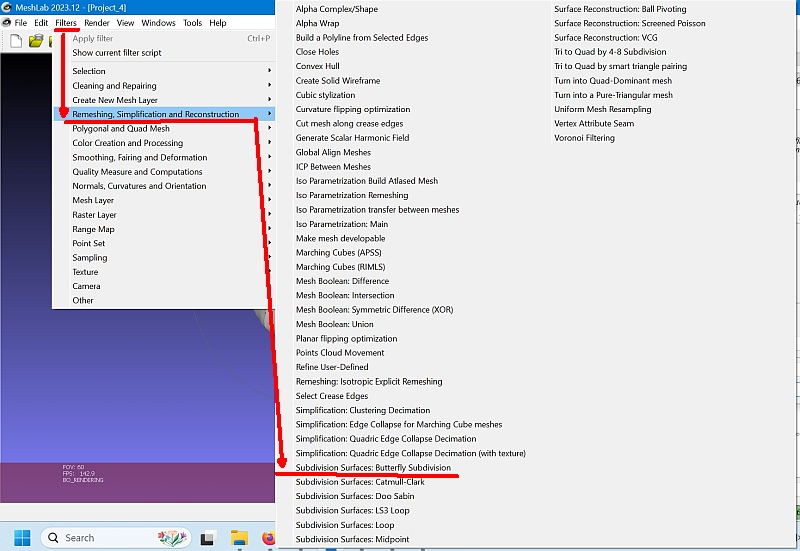
Task: Select Mesh Boolean: Union
Action: pyautogui.click(x=335, y=324)
